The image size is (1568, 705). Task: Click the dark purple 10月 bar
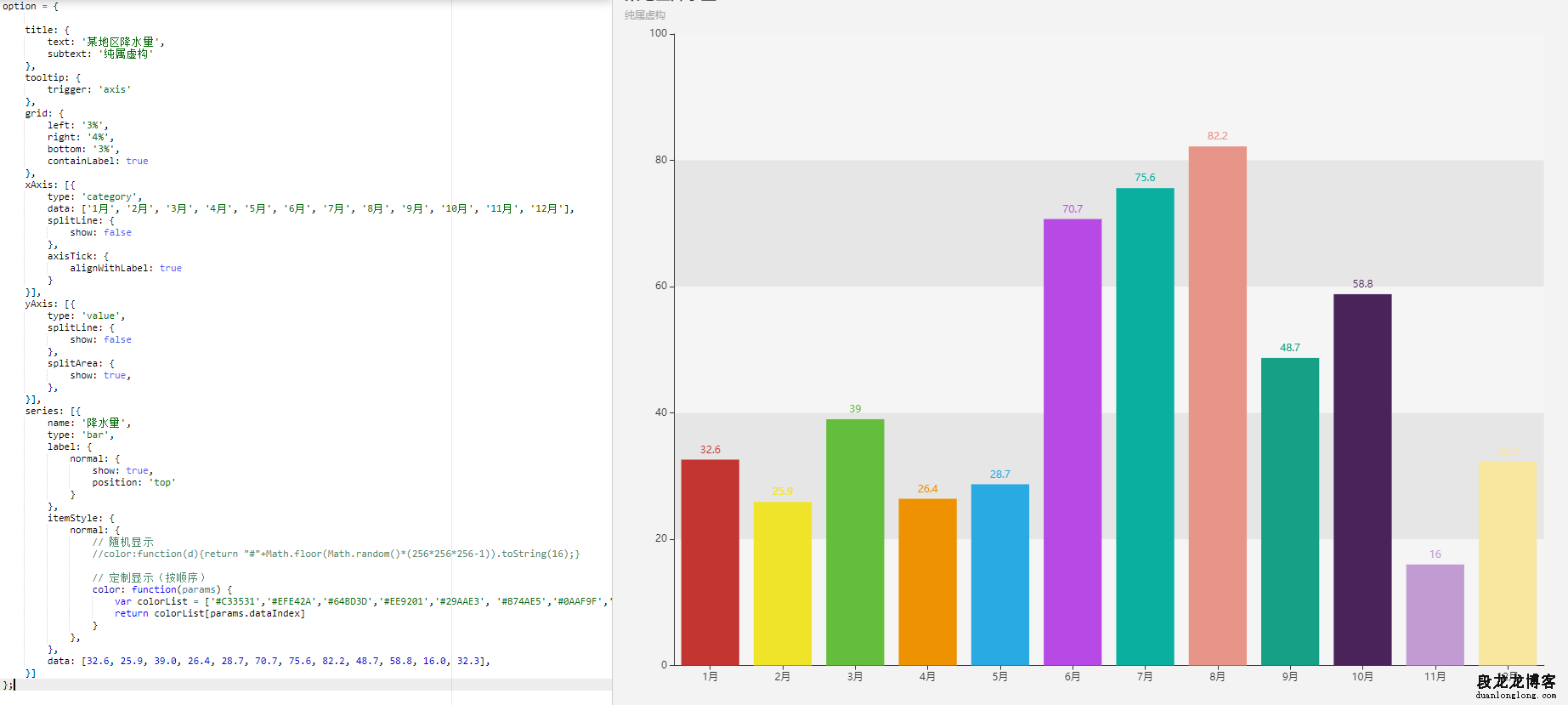coord(1362,480)
